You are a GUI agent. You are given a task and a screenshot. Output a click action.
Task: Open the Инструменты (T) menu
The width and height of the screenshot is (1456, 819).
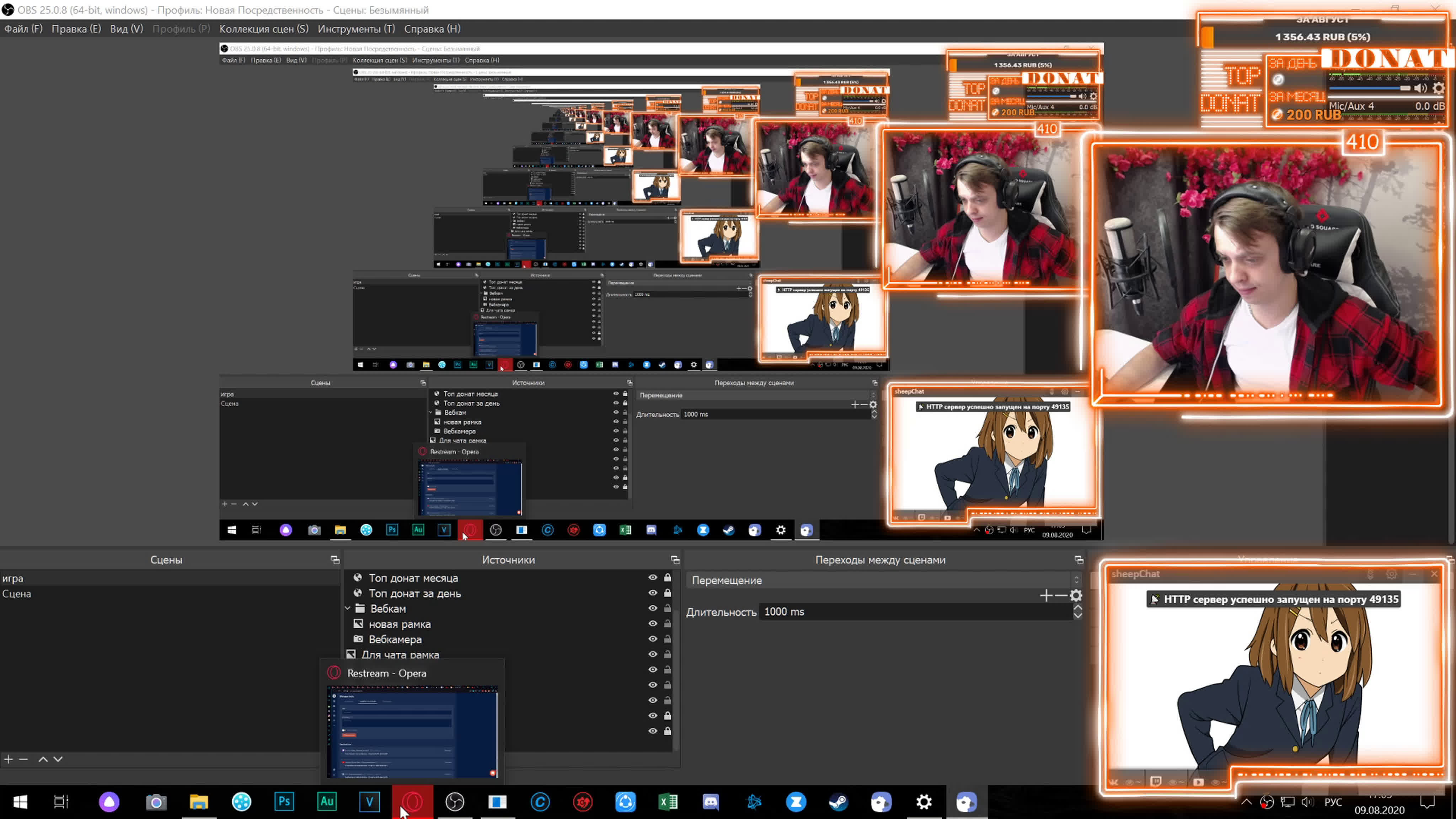coord(356,29)
